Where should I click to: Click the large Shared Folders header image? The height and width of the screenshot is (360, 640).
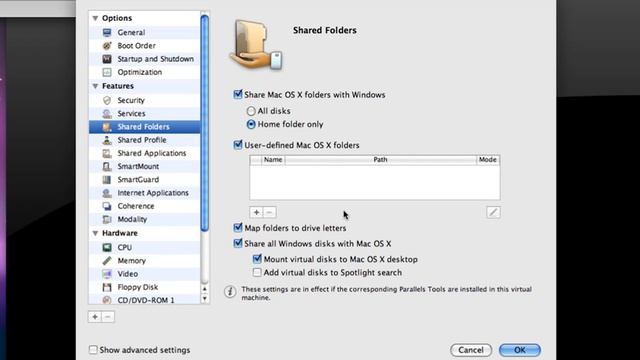256,44
